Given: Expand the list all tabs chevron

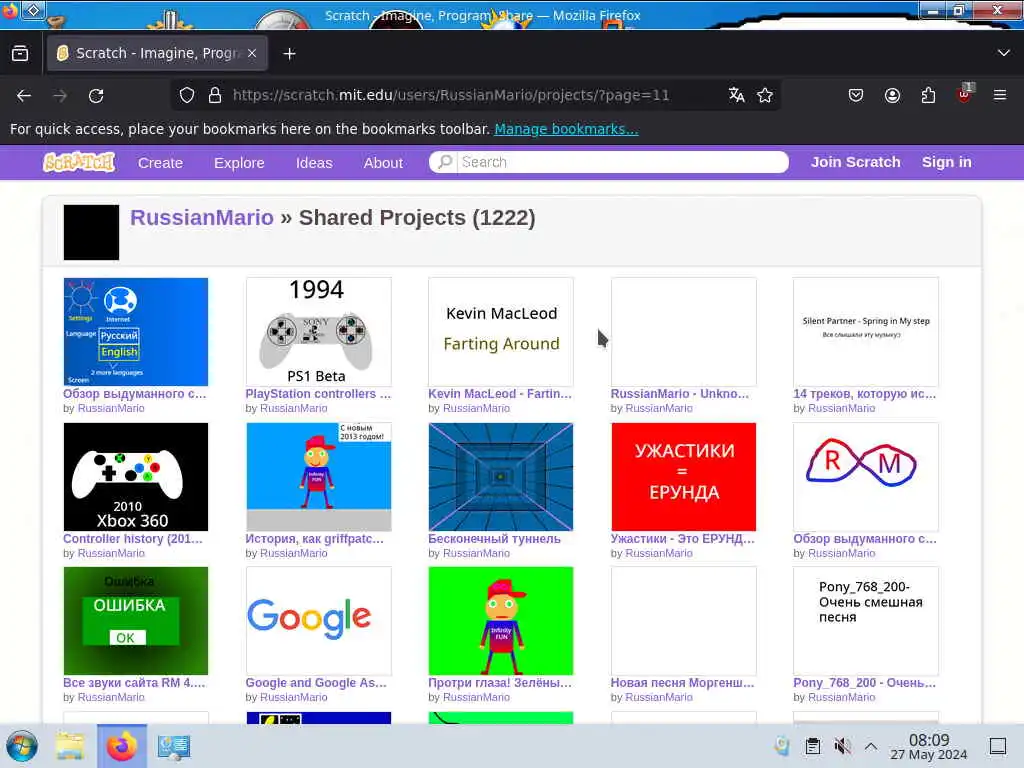Looking at the screenshot, I should 1004,53.
